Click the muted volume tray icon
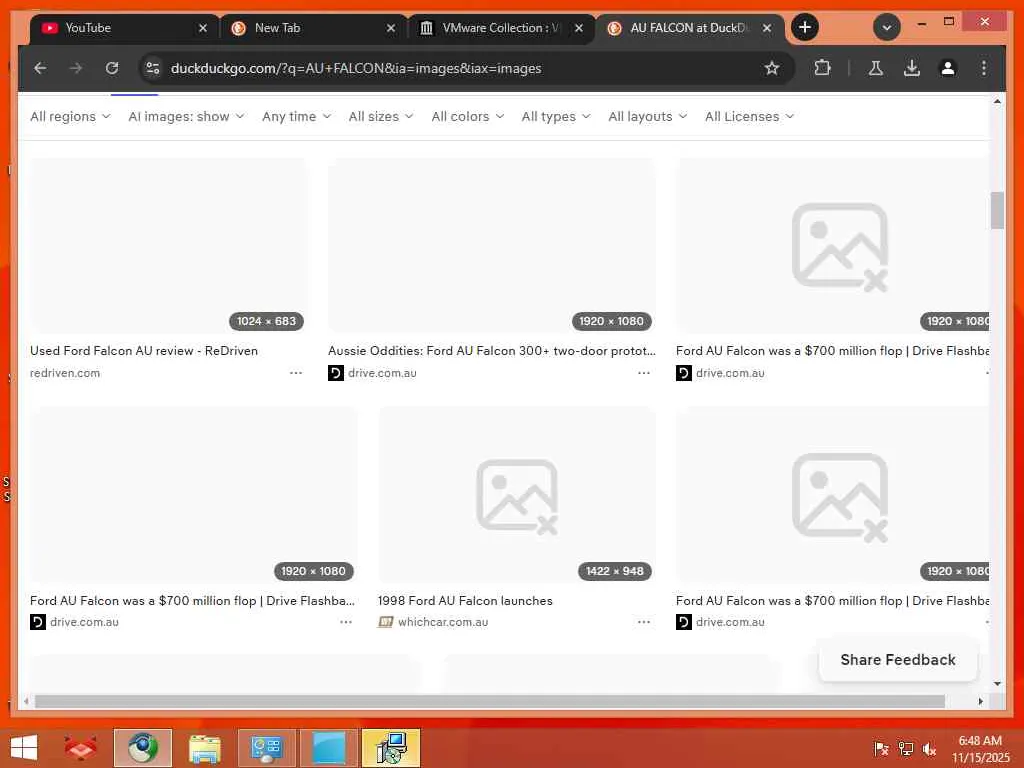 929,748
